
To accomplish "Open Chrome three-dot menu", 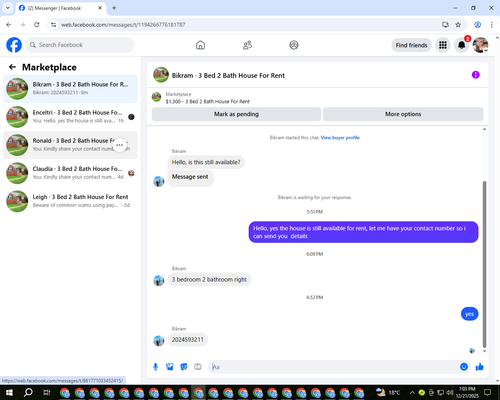I will (x=492, y=25).
